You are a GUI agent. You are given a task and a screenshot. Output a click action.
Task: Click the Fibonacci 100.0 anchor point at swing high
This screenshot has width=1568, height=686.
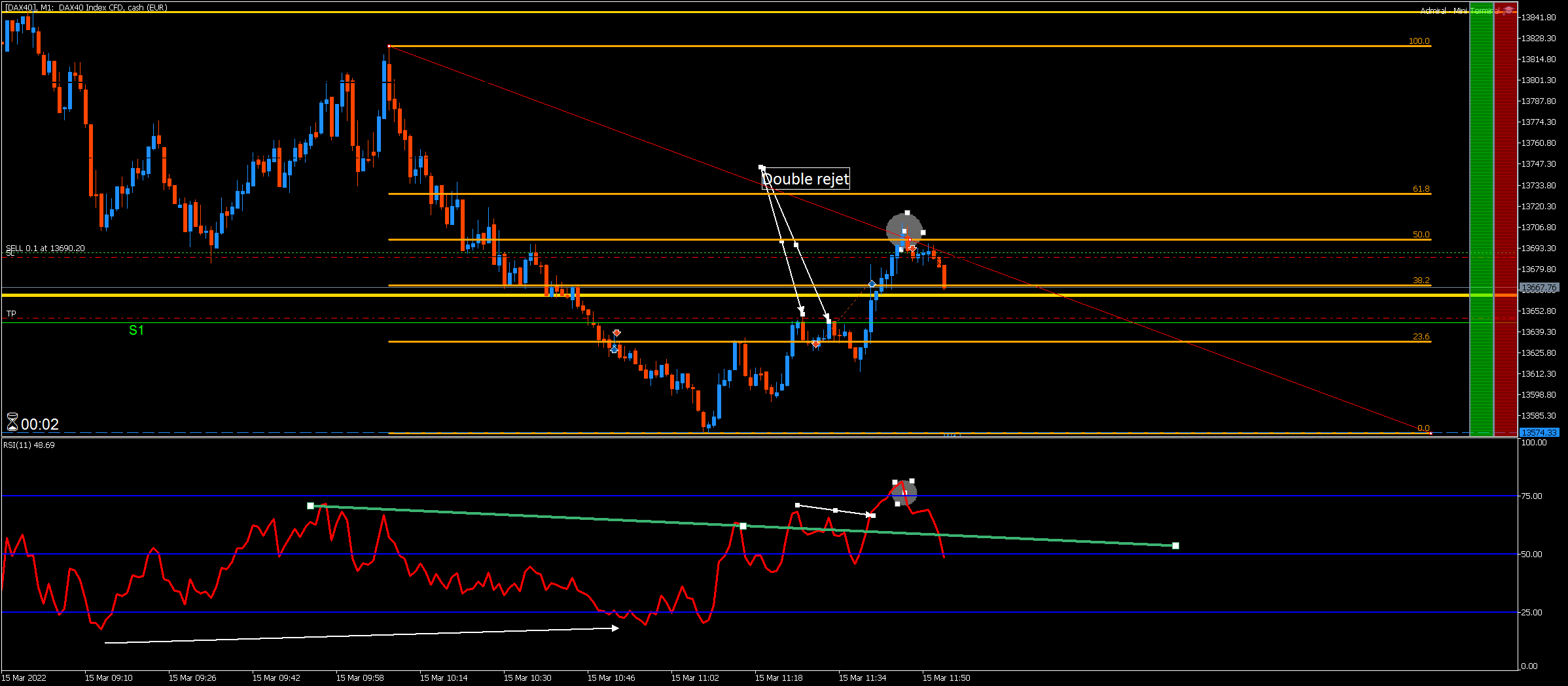point(389,46)
